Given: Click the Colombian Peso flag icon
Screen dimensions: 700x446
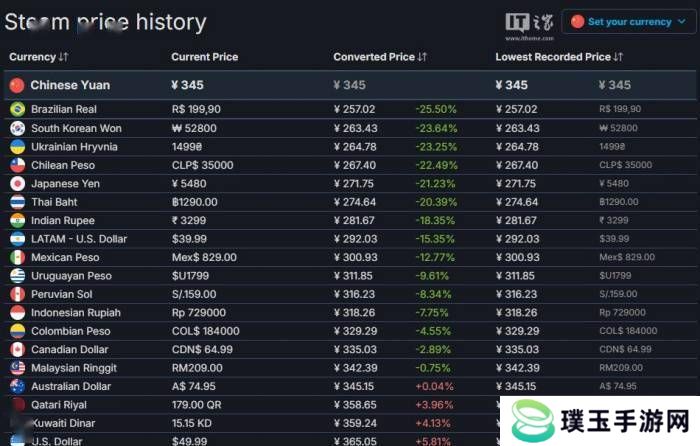Looking at the screenshot, I should tap(17, 331).
